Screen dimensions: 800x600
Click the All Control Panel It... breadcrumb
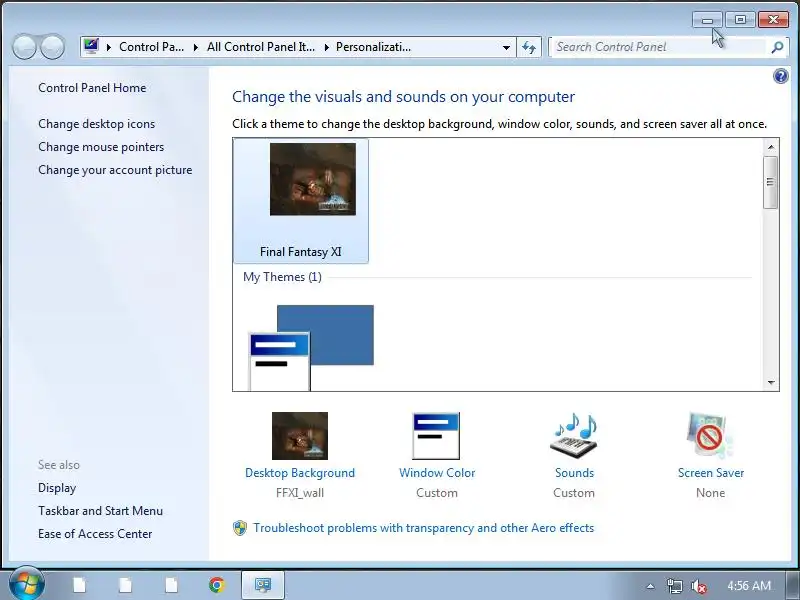261,47
